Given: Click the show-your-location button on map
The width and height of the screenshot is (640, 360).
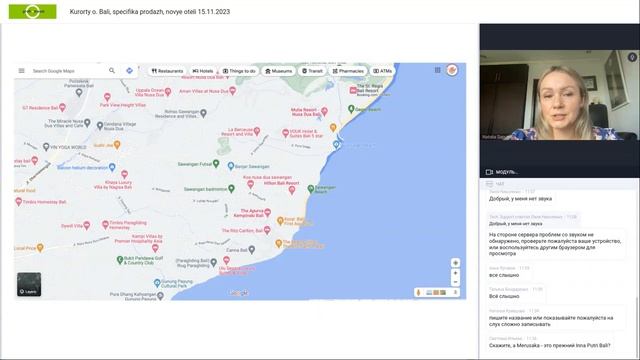Looking at the screenshot, I should coord(456,263).
